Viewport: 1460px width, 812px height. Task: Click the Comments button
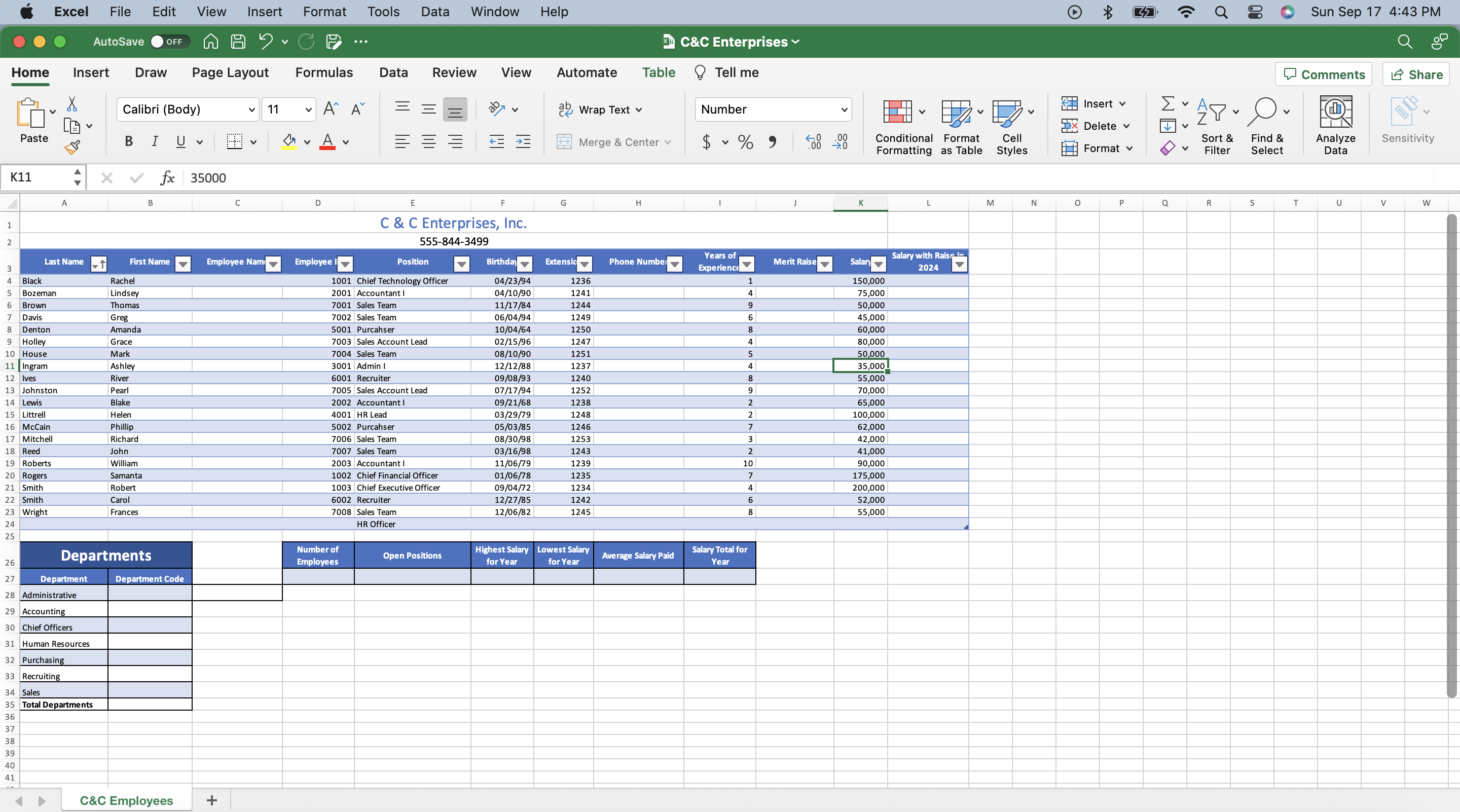[x=1324, y=74]
